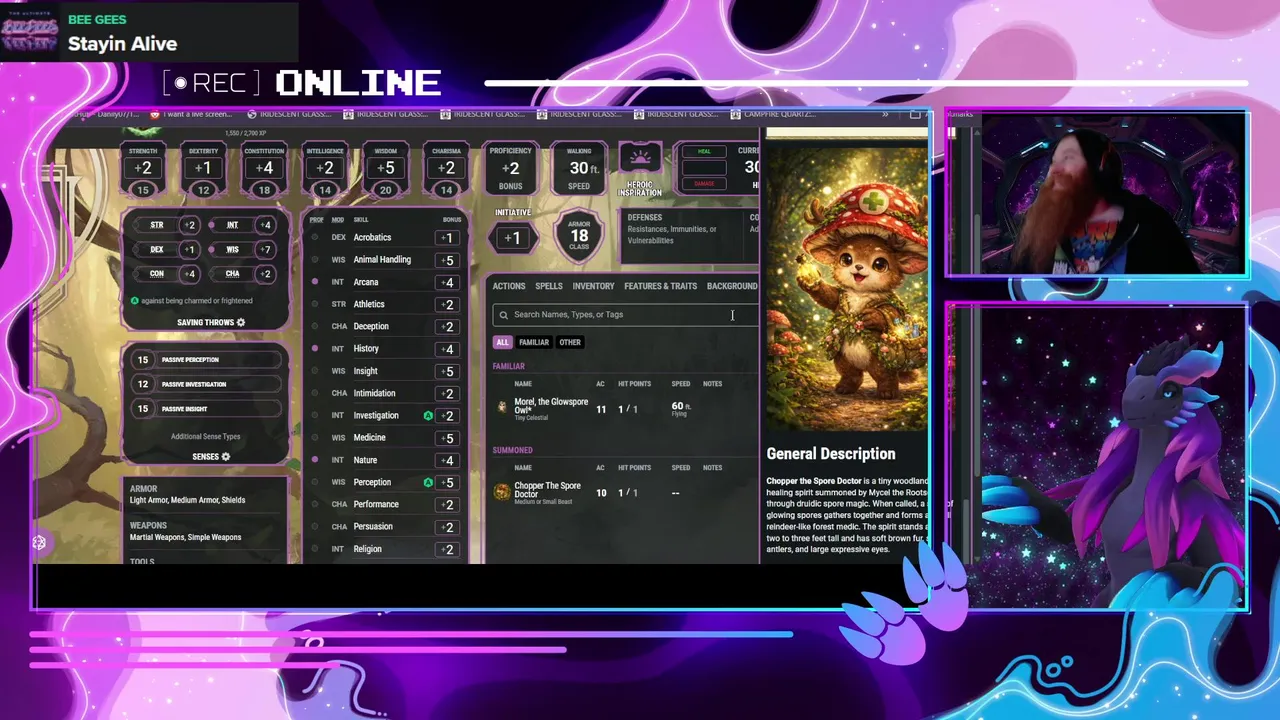The image size is (1280, 720).
Task: Click the Athletics skill name
Action: click(x=369, y=304)
